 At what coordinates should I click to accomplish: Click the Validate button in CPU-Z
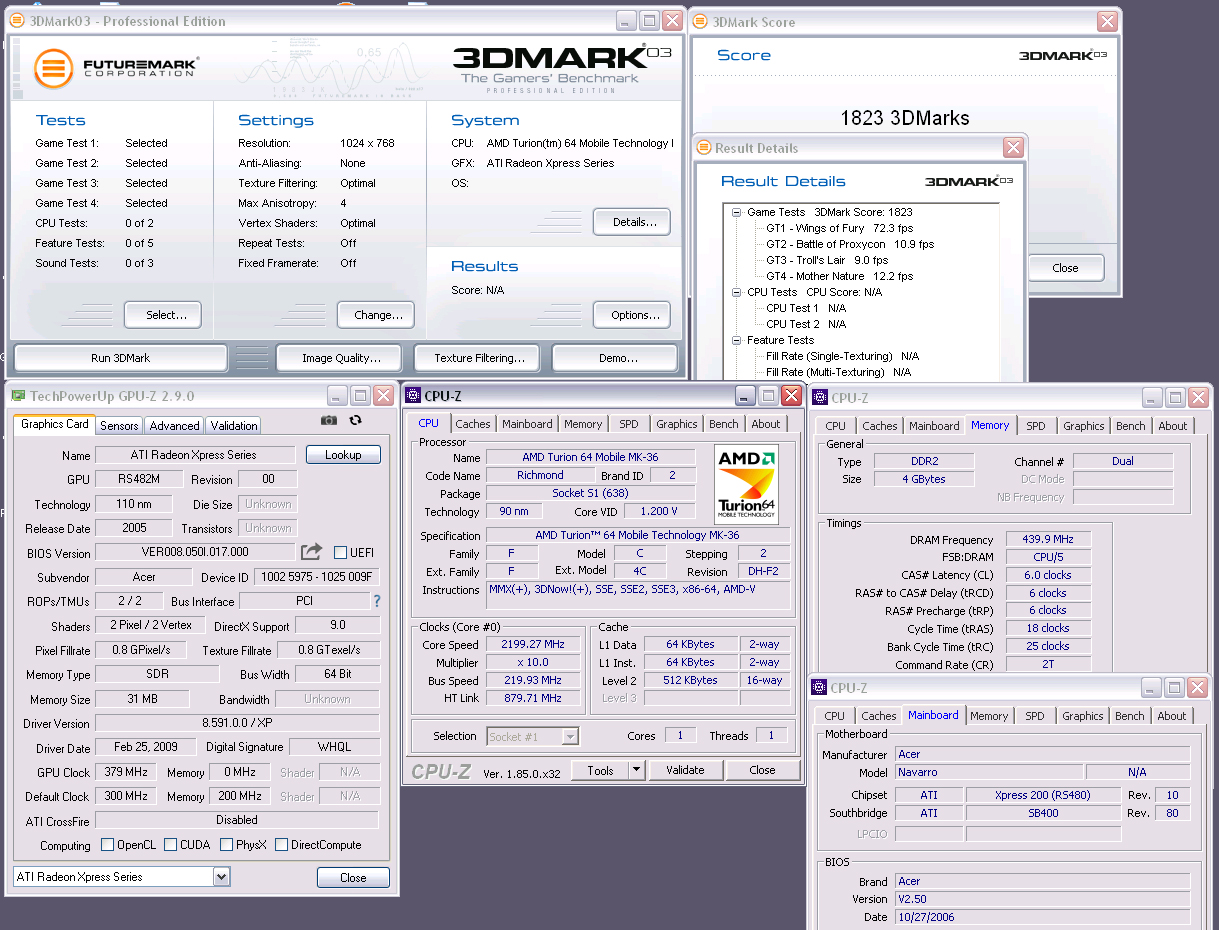685,770
